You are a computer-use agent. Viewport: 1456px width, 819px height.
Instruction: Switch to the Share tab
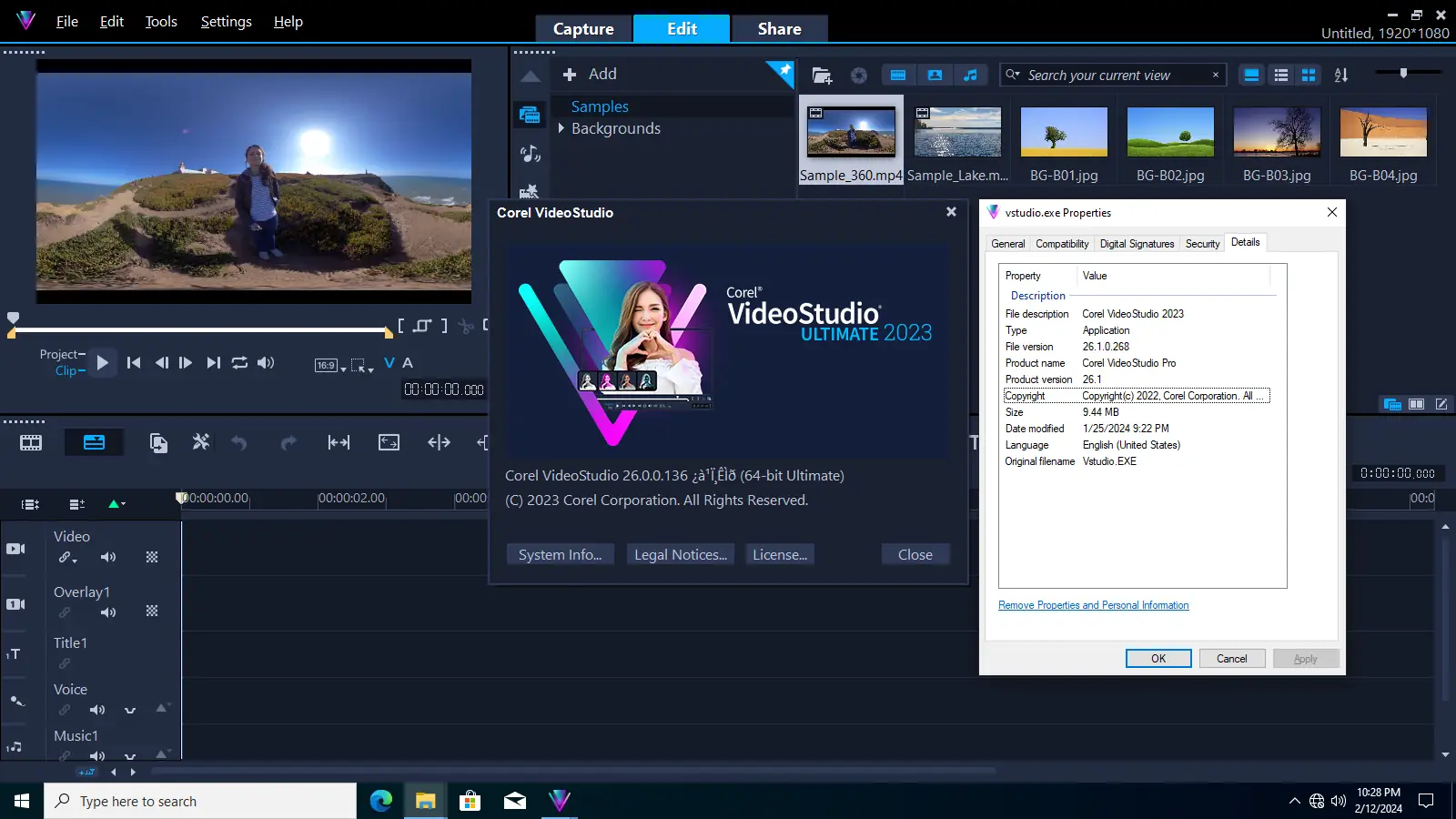point(779,29)
